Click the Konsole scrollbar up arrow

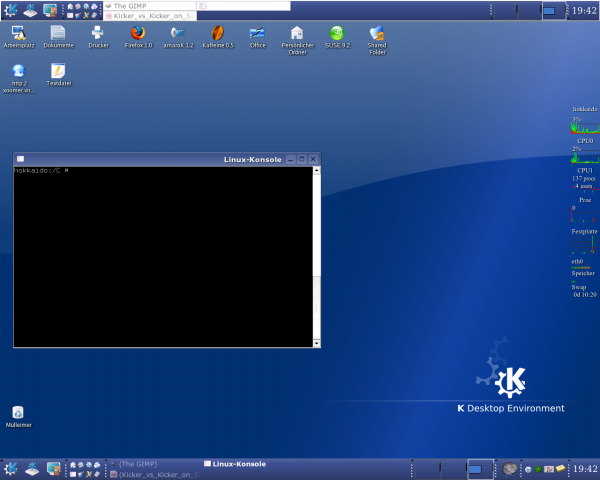(316, 170)
